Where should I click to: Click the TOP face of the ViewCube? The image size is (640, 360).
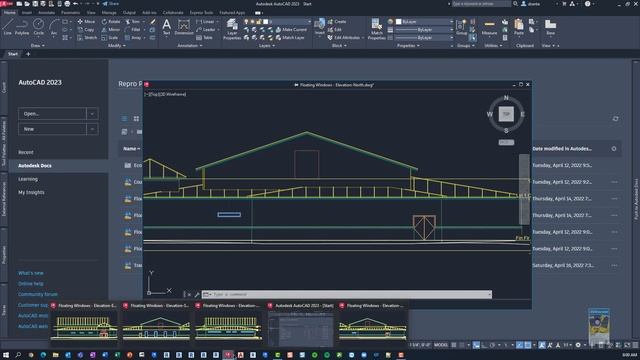click(506, 114)
